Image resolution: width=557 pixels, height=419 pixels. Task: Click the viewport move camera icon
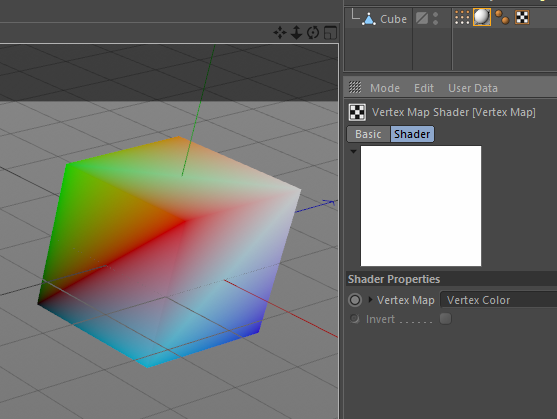pos(280,33)
